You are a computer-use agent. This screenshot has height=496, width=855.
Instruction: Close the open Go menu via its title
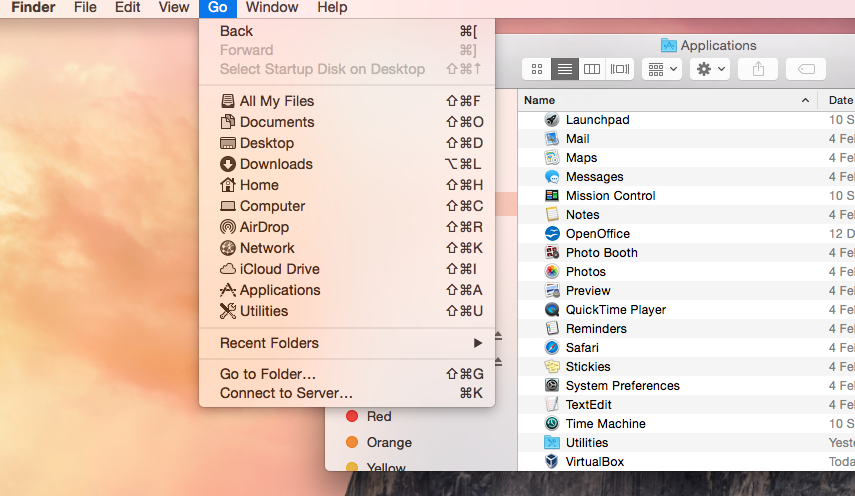click(x=218, y=8)
